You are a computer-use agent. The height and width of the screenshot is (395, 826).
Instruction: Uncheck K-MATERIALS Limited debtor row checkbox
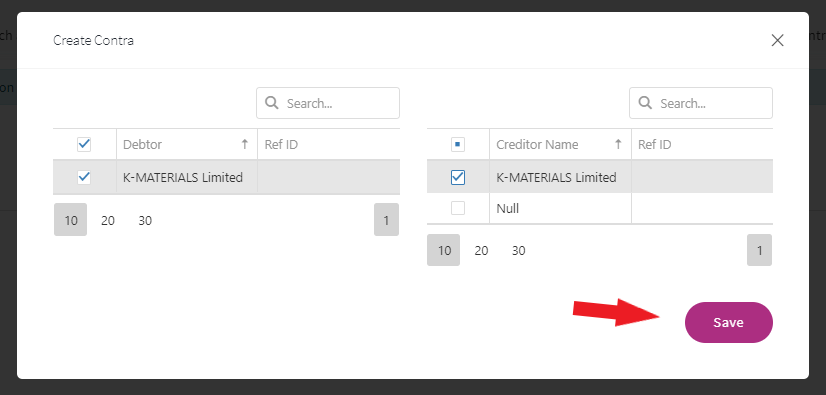tap(84, 177)
